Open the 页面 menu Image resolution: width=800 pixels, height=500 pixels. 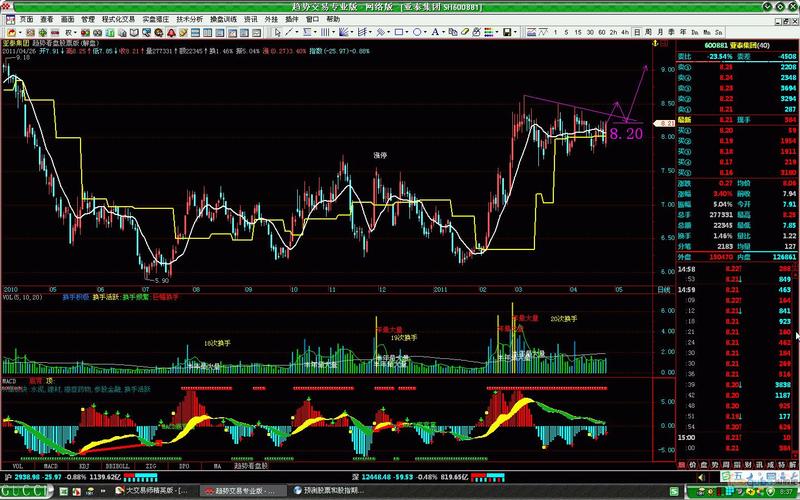(x=27, y=19)
